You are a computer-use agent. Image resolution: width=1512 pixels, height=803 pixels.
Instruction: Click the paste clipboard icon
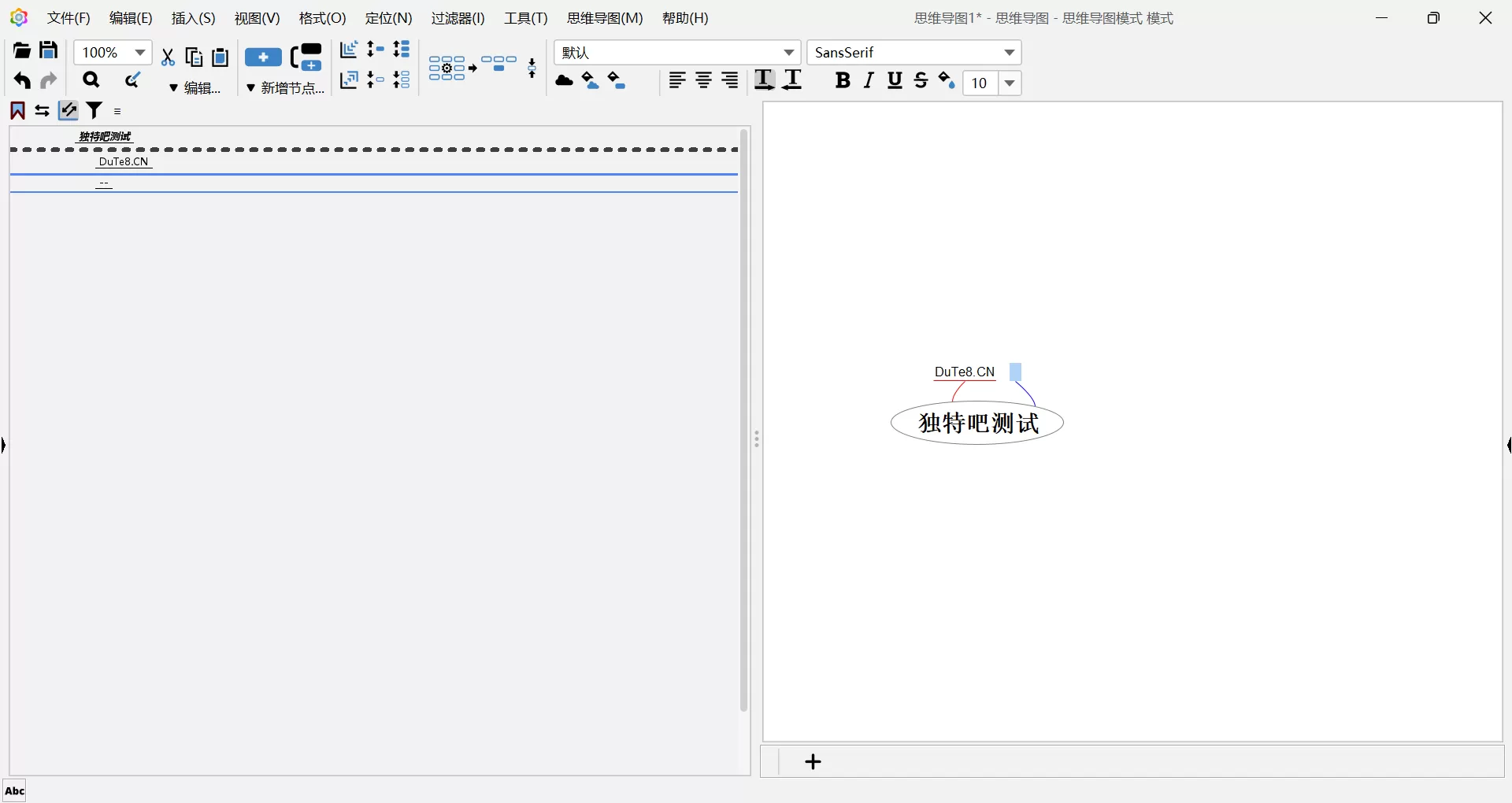[220, 57]
